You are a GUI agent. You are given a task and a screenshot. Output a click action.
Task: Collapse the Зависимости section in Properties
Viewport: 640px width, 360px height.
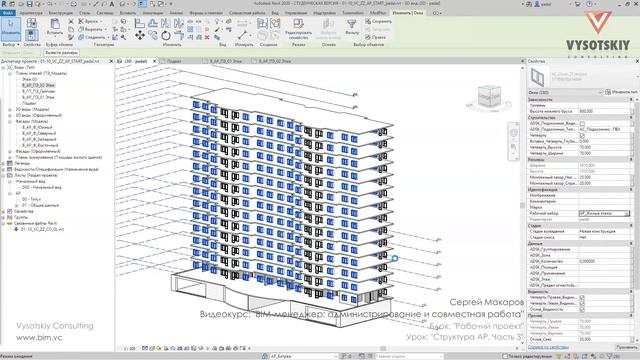[631, 100]
